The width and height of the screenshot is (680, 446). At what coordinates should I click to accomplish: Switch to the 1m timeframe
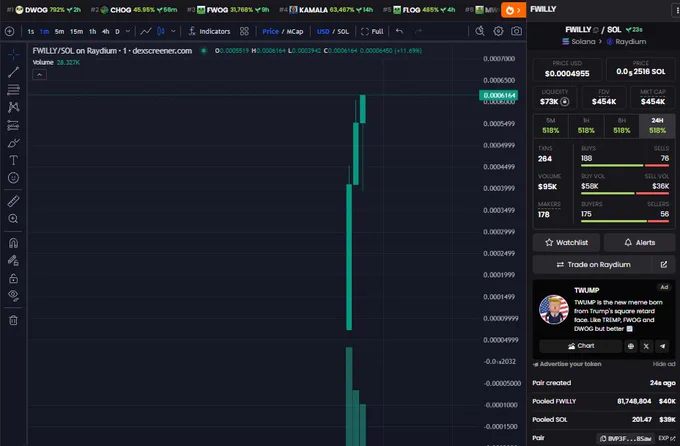(44, 32)
